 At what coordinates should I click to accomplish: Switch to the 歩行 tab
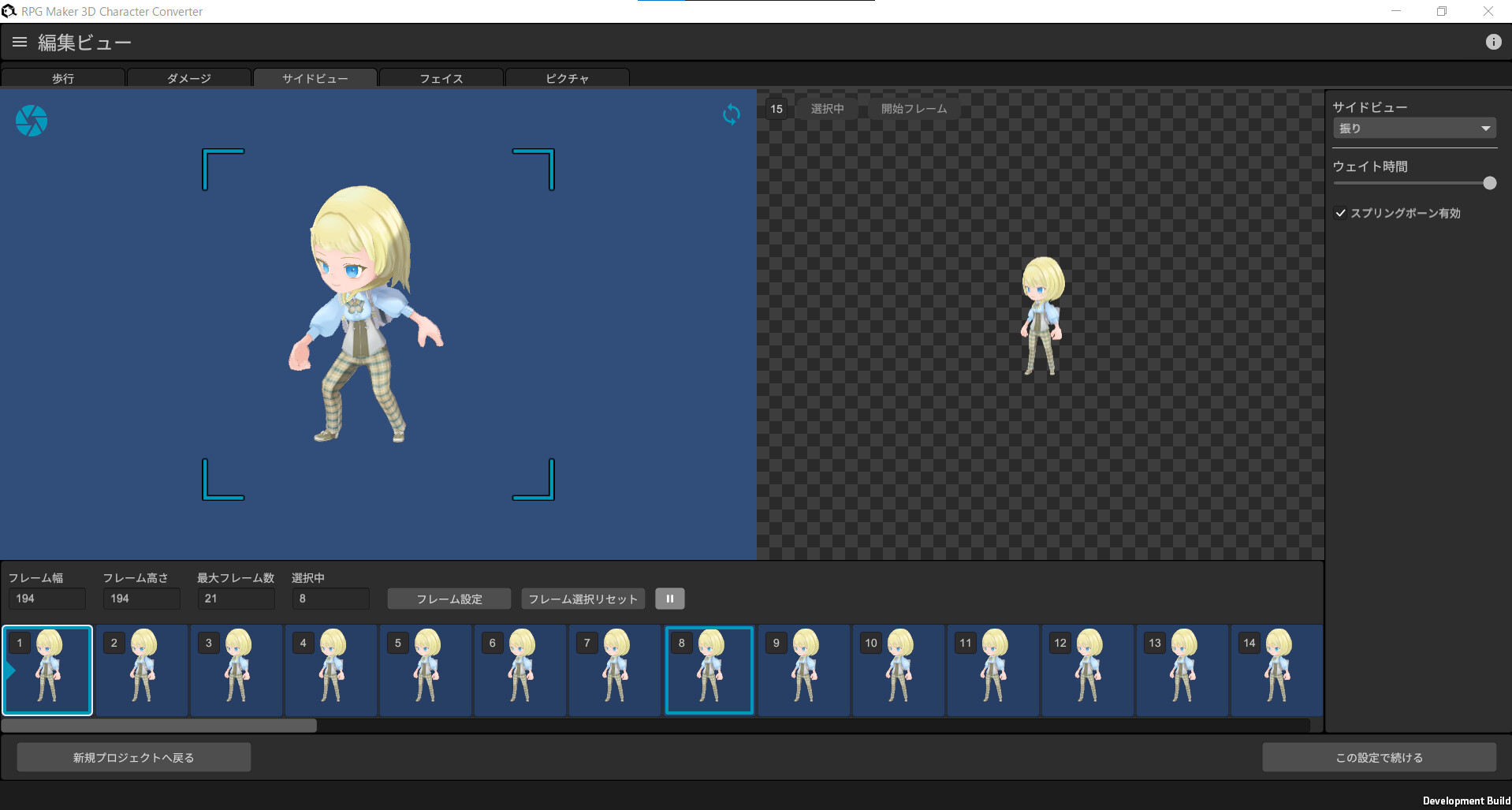click(x=63, y=78)
